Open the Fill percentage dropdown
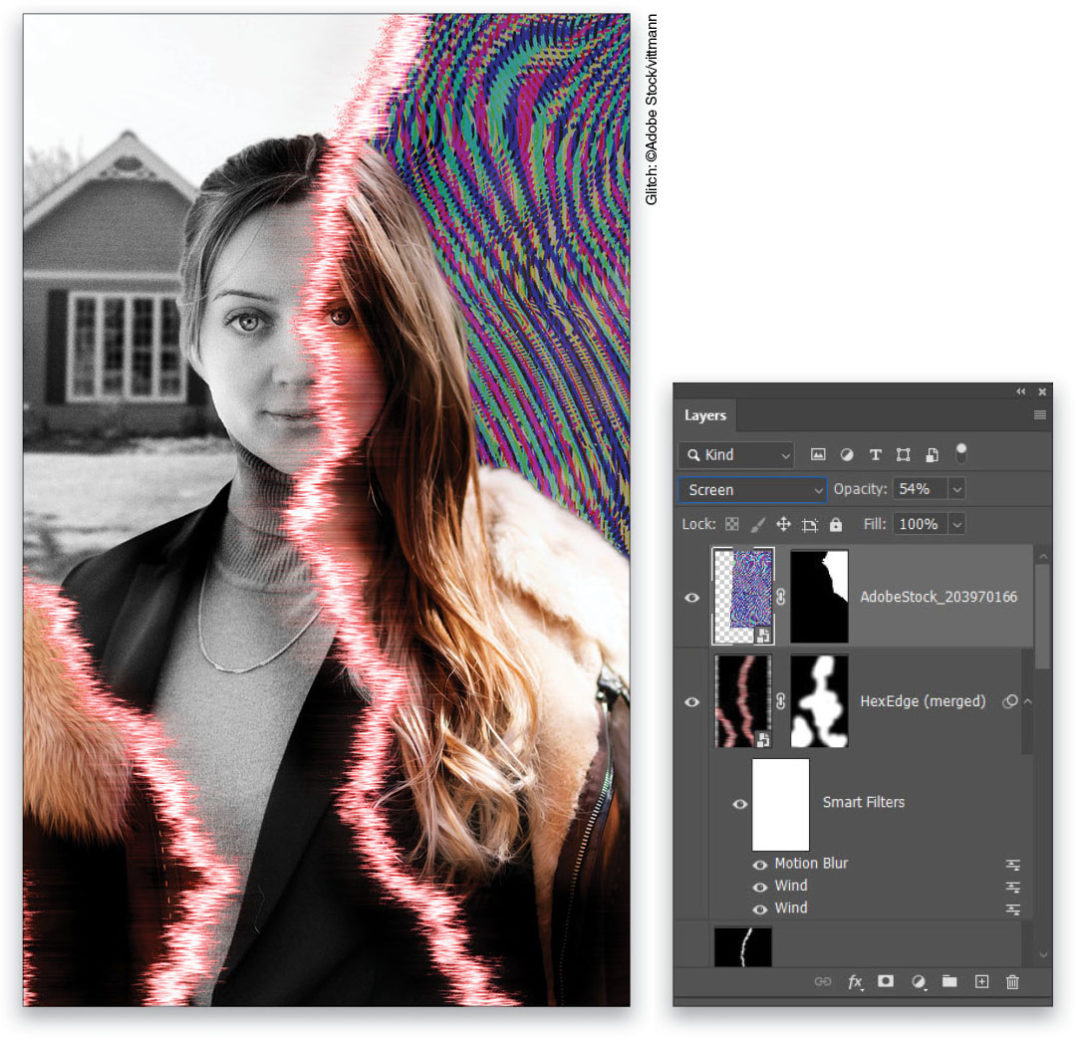The image size is (1080, 1038). pos(955,523)
